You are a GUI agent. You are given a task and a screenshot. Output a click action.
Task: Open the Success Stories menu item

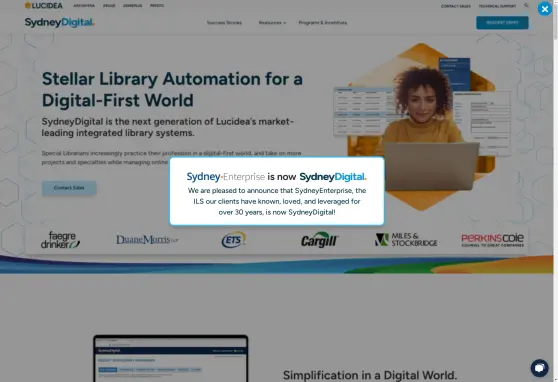click(x=224, y=22)
